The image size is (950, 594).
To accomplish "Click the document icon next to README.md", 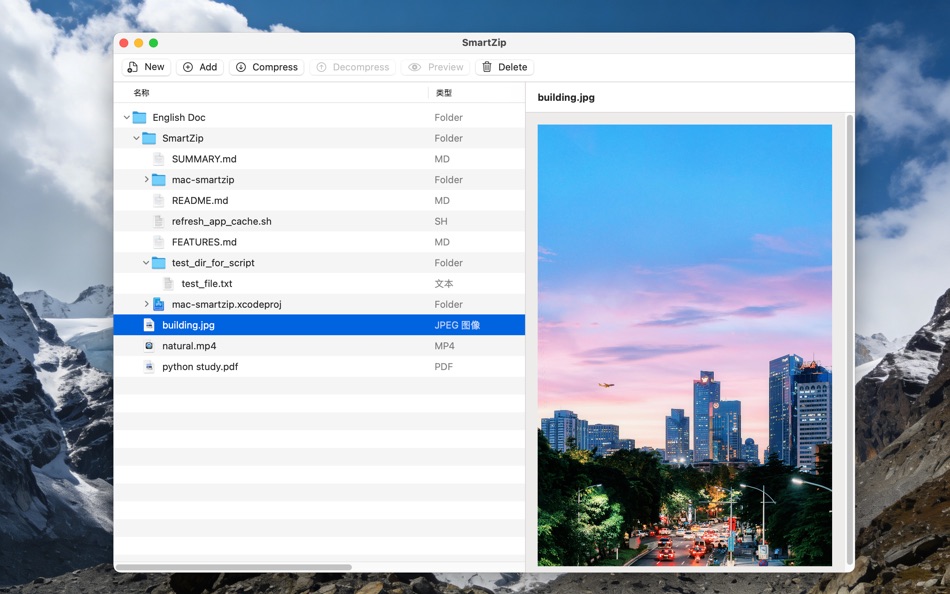I will coord(157,200).
